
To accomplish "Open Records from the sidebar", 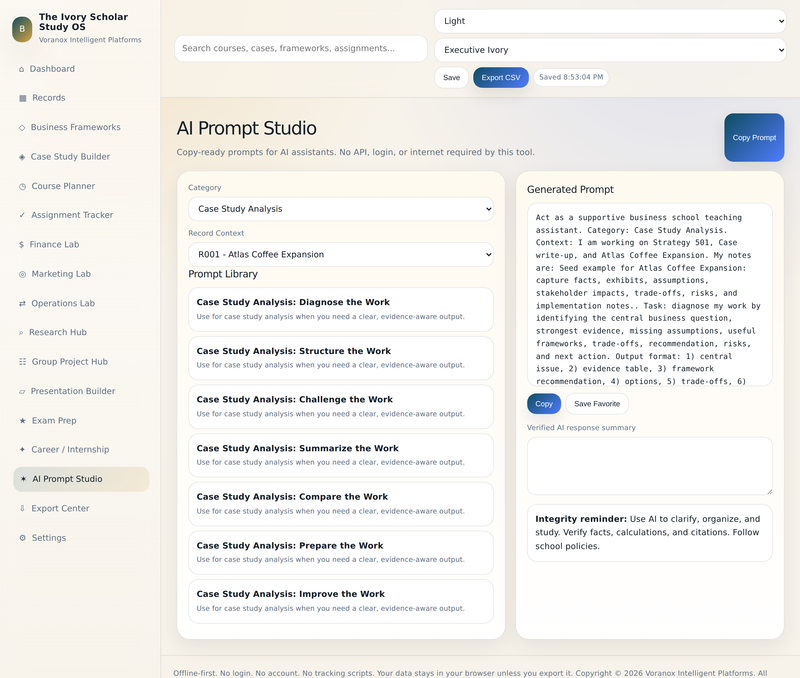I will [x=81, y=98].
